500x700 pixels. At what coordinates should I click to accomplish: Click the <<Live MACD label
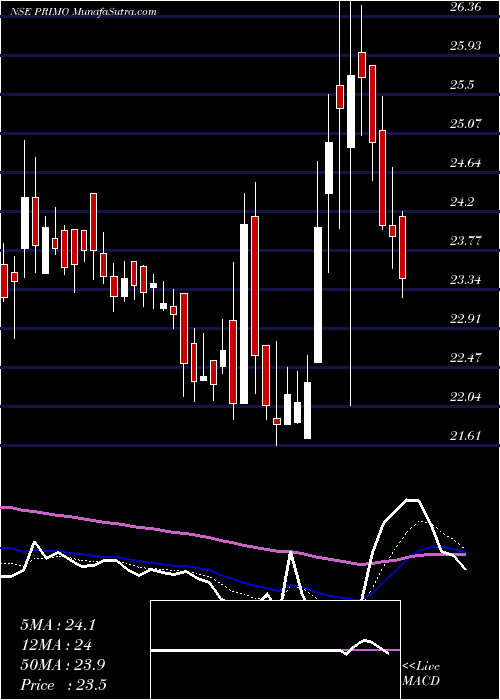pyautogui.click(x=421, y=674)
